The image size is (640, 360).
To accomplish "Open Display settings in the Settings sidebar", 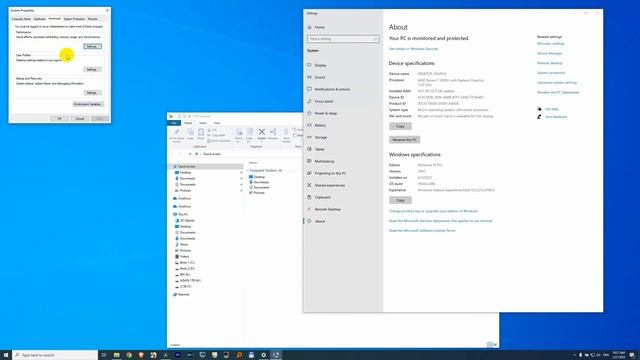I will (x=320, y=65).
